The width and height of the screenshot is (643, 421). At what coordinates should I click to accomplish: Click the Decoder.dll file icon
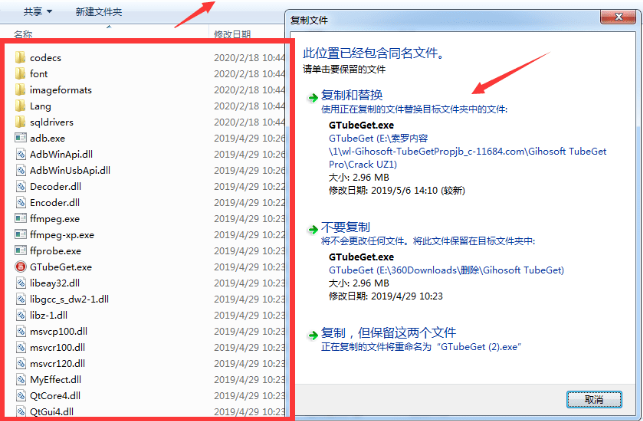click(21, 187)
